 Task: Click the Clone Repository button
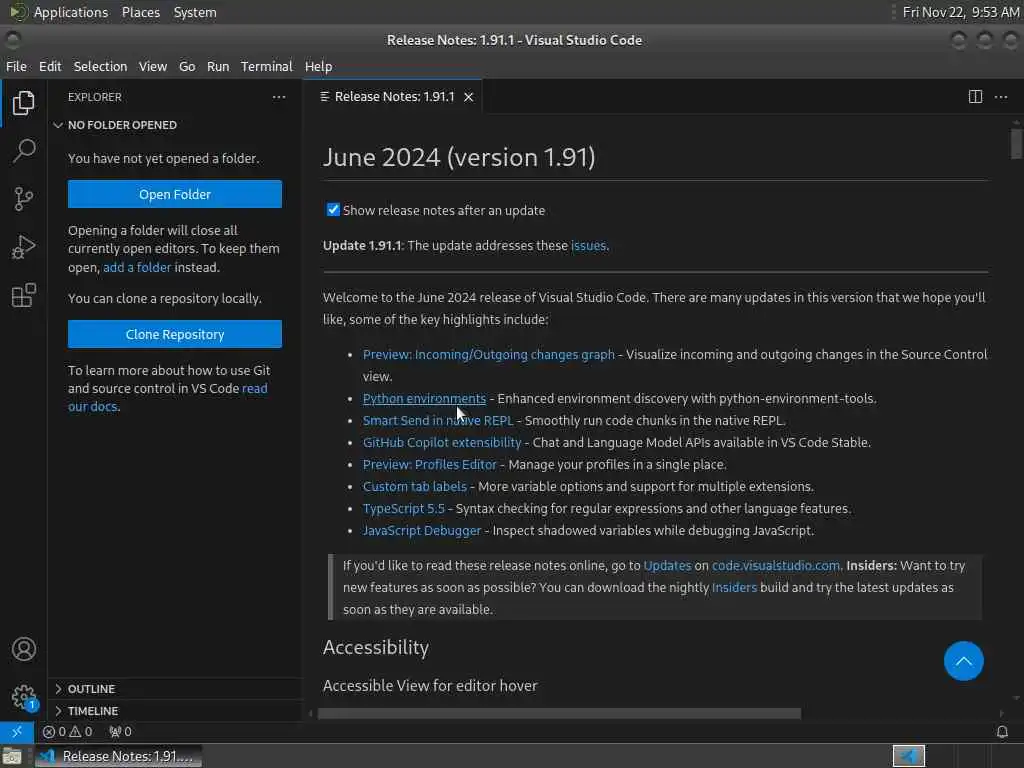pos(174,334)
